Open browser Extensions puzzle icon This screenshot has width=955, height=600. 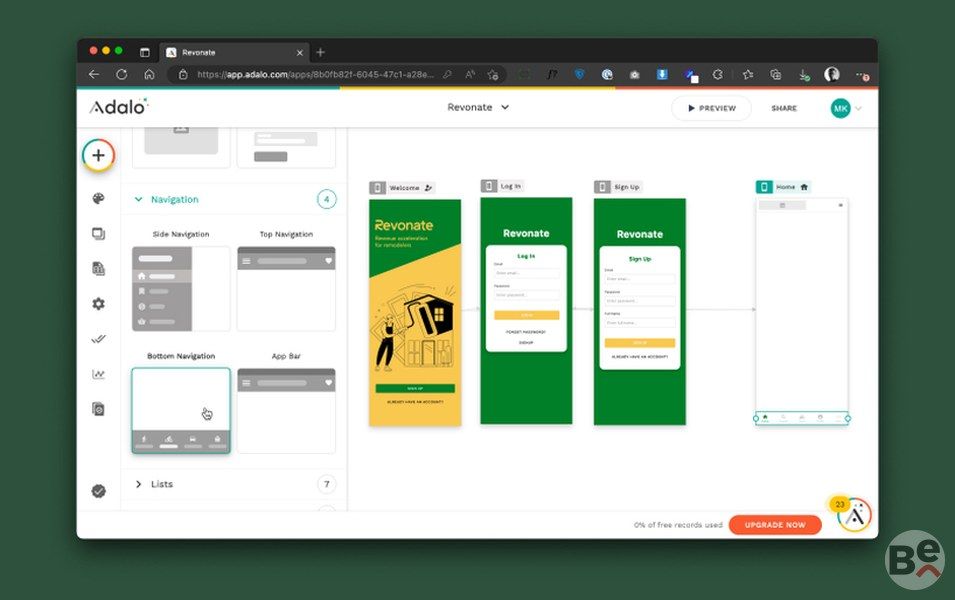(x=717, y=74)
